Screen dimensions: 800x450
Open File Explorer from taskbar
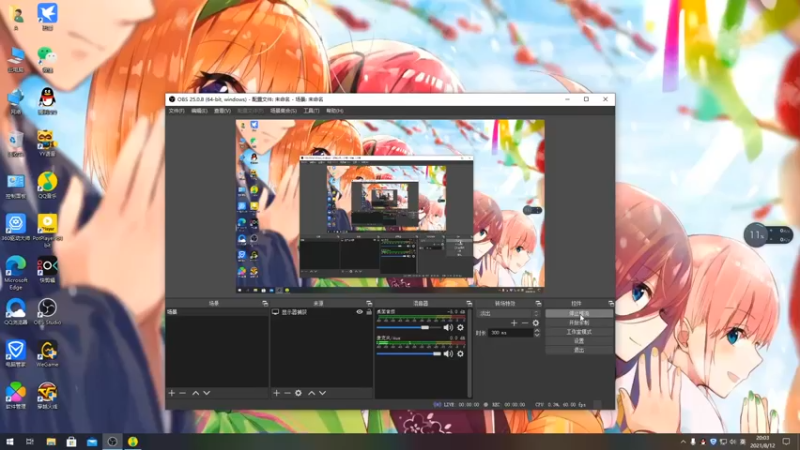pyautogui.click(x=51, y=441)
